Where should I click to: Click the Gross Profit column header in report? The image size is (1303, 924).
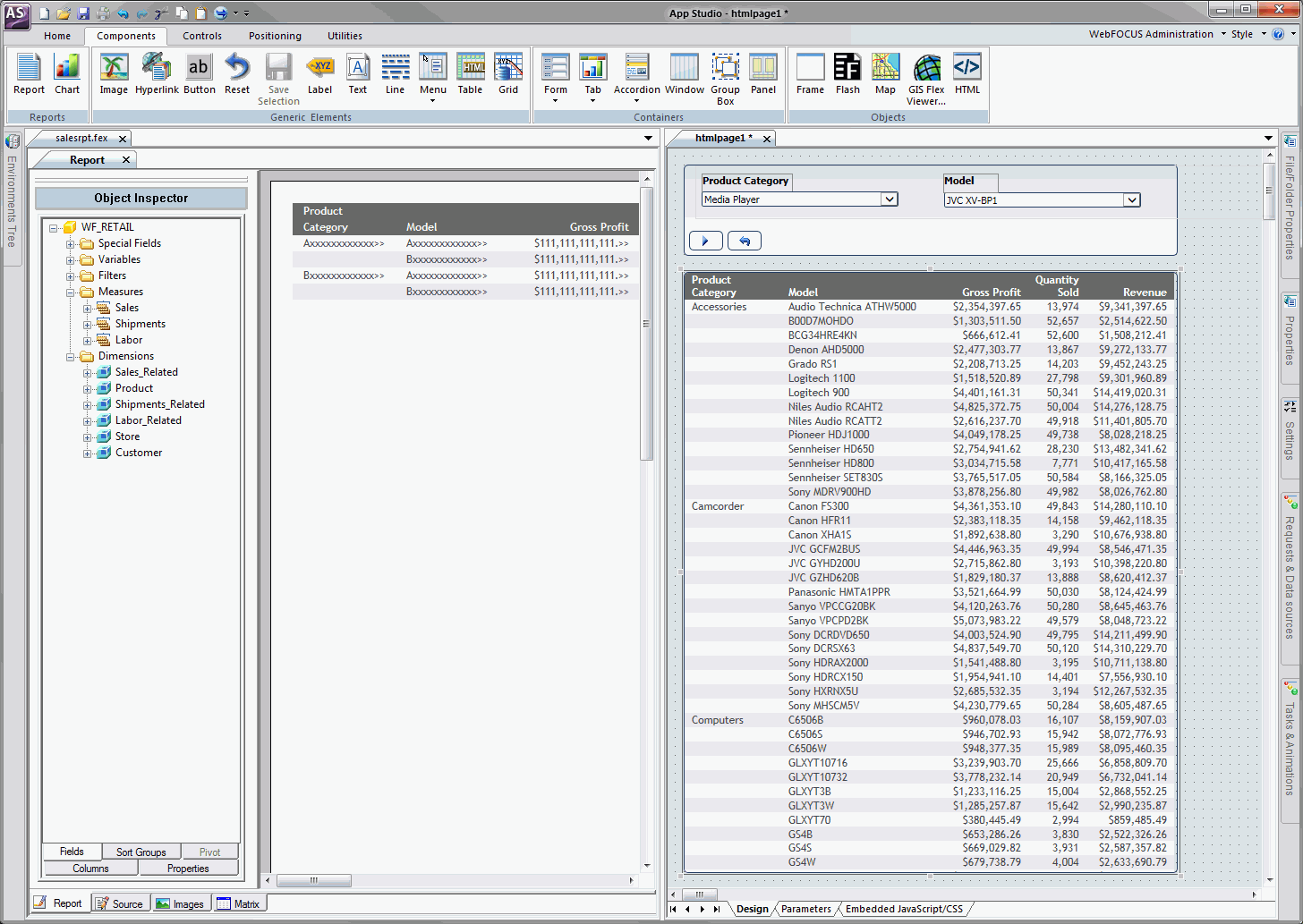pos(599,227)
